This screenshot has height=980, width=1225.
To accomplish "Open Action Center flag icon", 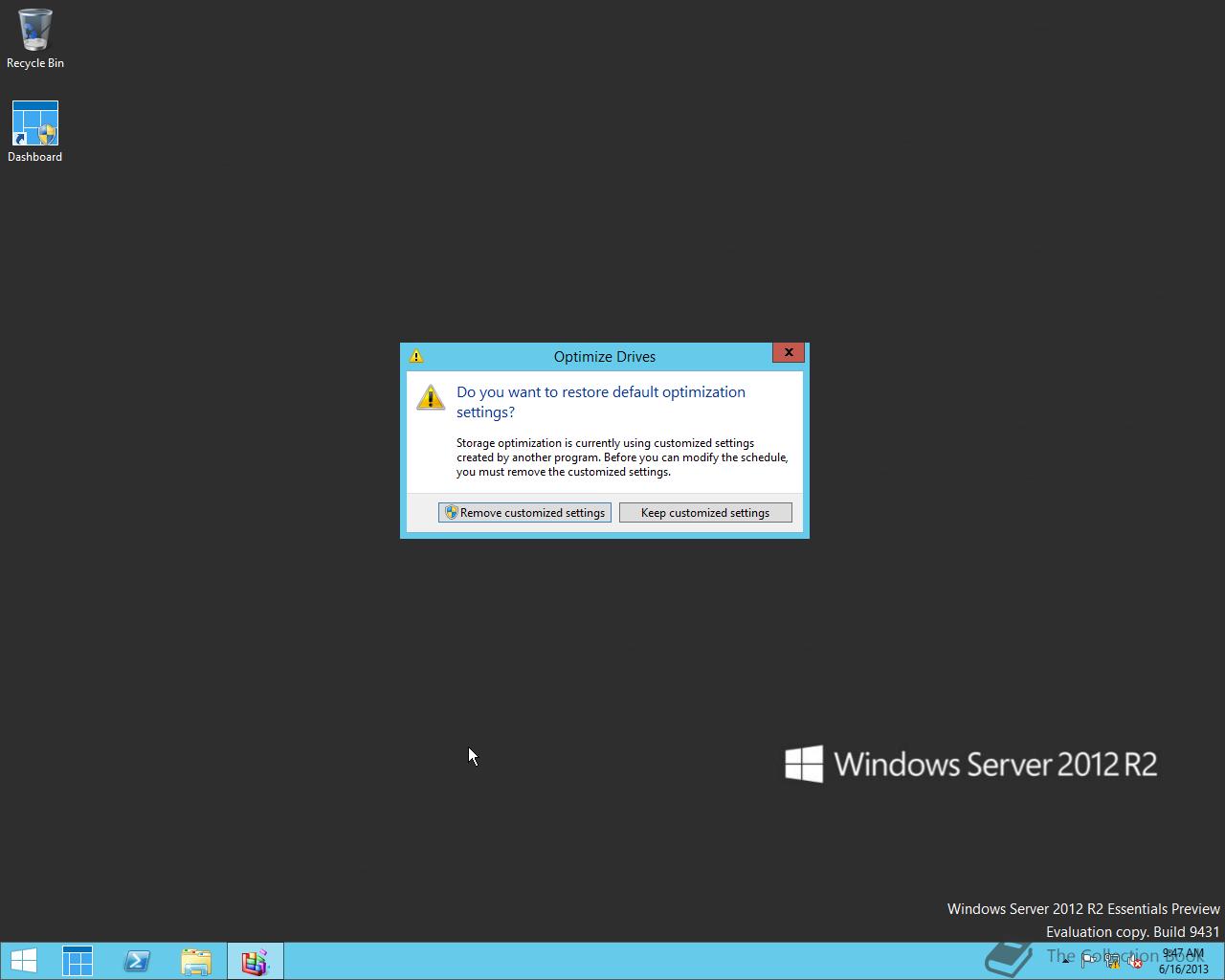I will point(1089,961).
